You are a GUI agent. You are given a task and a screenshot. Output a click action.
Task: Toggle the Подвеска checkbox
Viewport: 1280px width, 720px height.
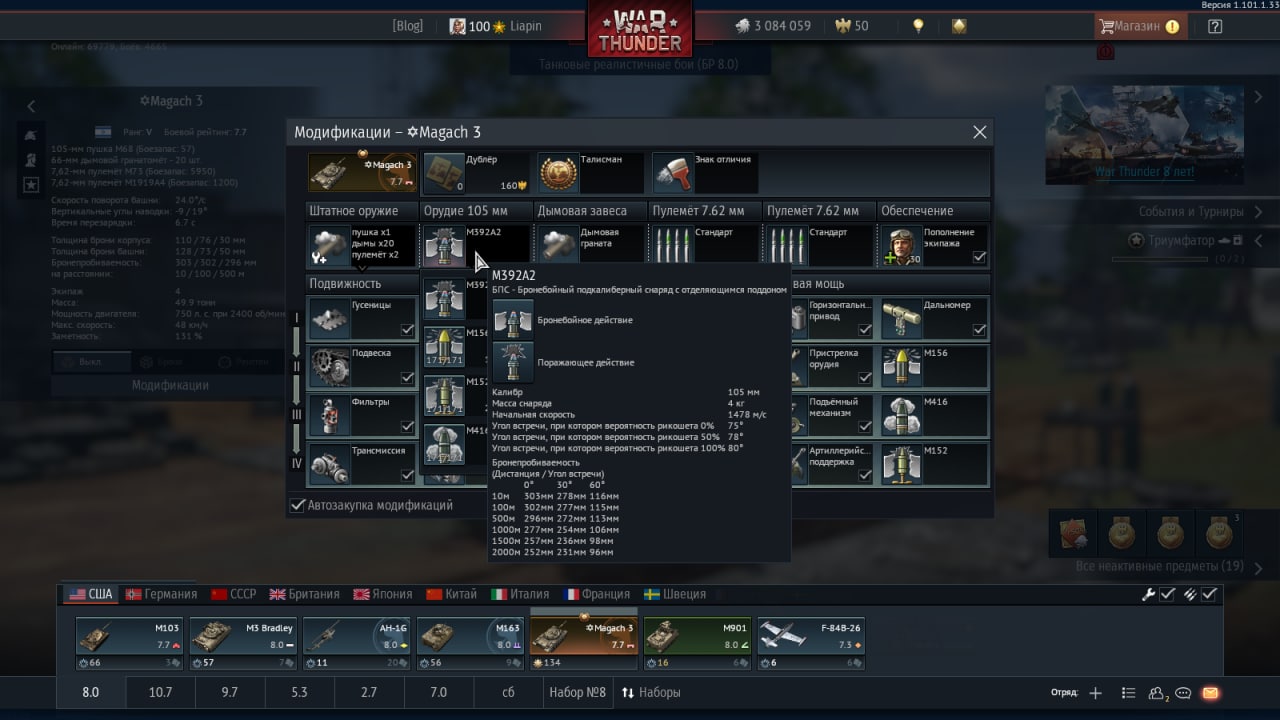click(407, 378)
